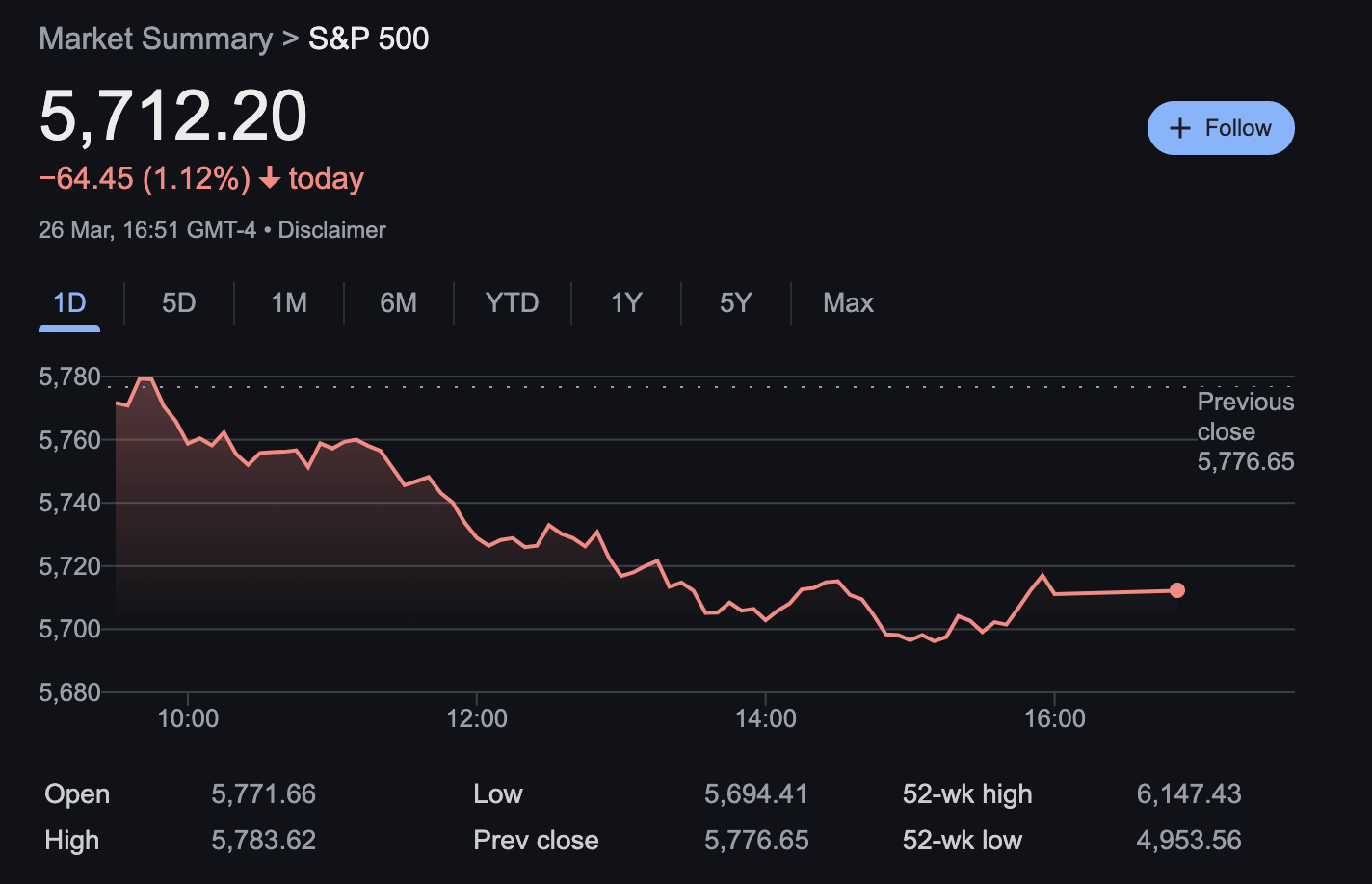
Task: Select the currently active 1D tab
Action: coord(68,302)
